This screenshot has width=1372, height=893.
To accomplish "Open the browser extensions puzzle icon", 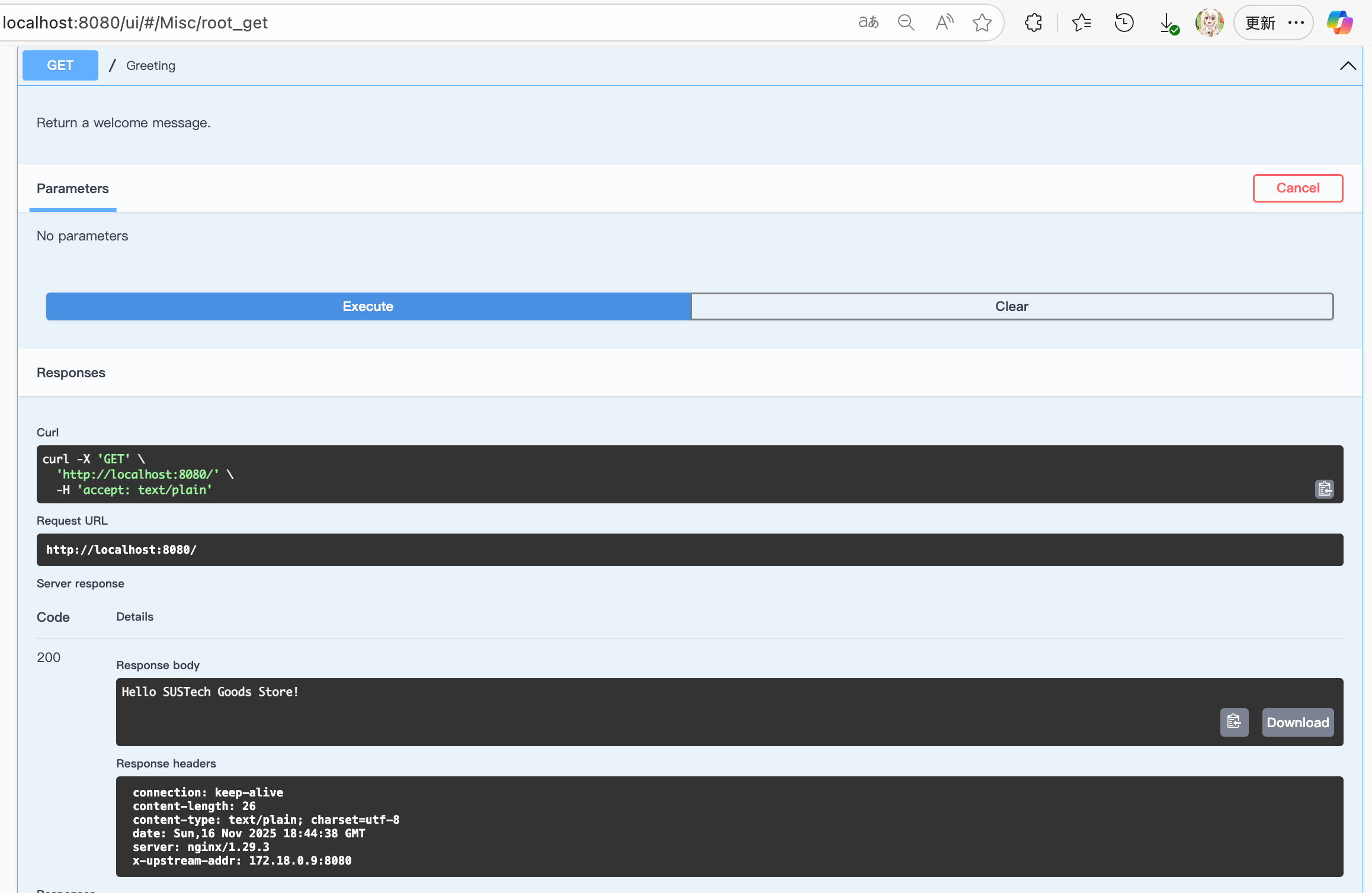I will point(1033,23).
